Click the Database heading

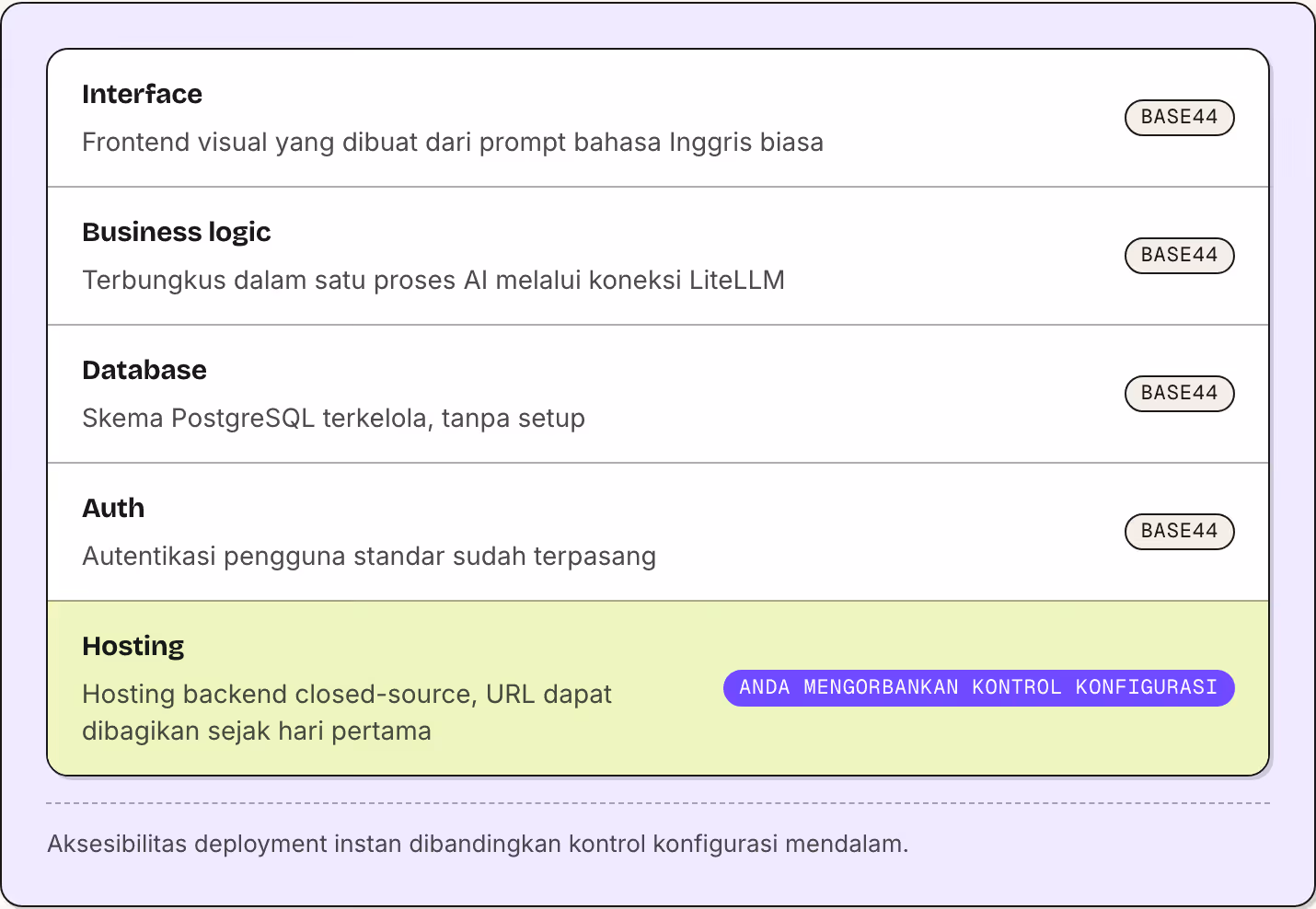click(x=144, y=370)
